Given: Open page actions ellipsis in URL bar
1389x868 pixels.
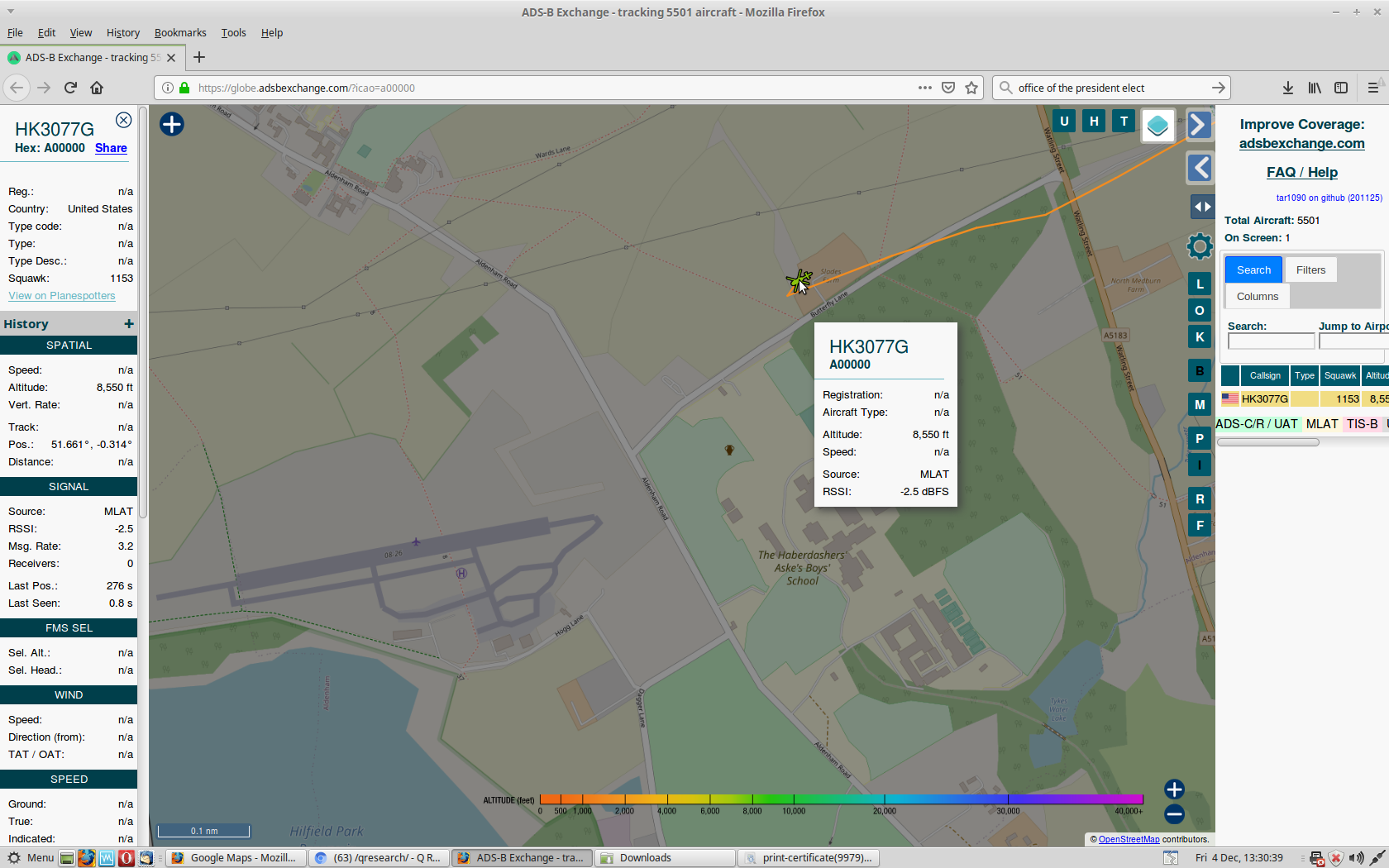Looking at the screenshot, I should 925,88.
